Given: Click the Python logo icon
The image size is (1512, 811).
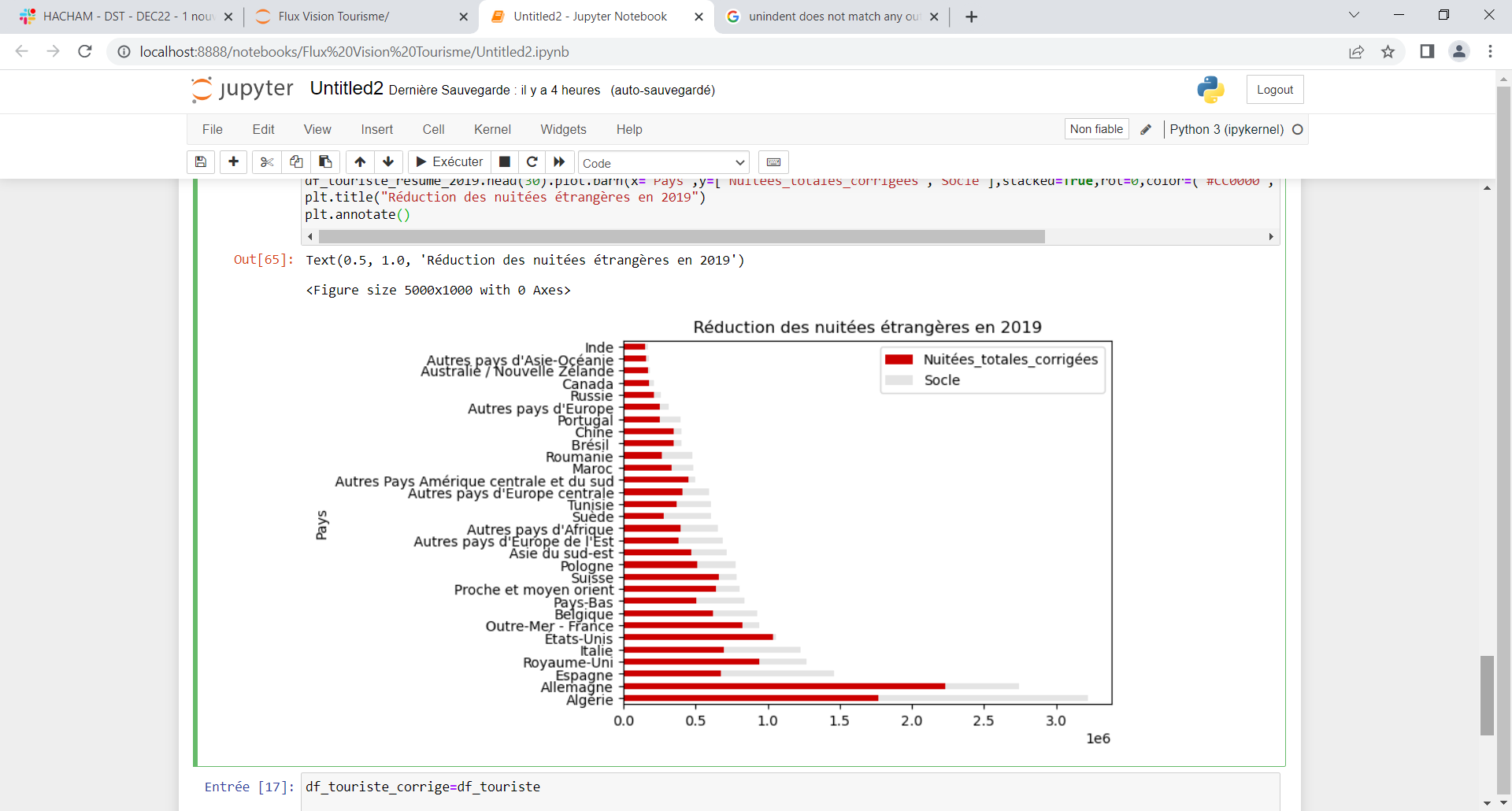Looking at the screenshot, I should point(1210,90).
